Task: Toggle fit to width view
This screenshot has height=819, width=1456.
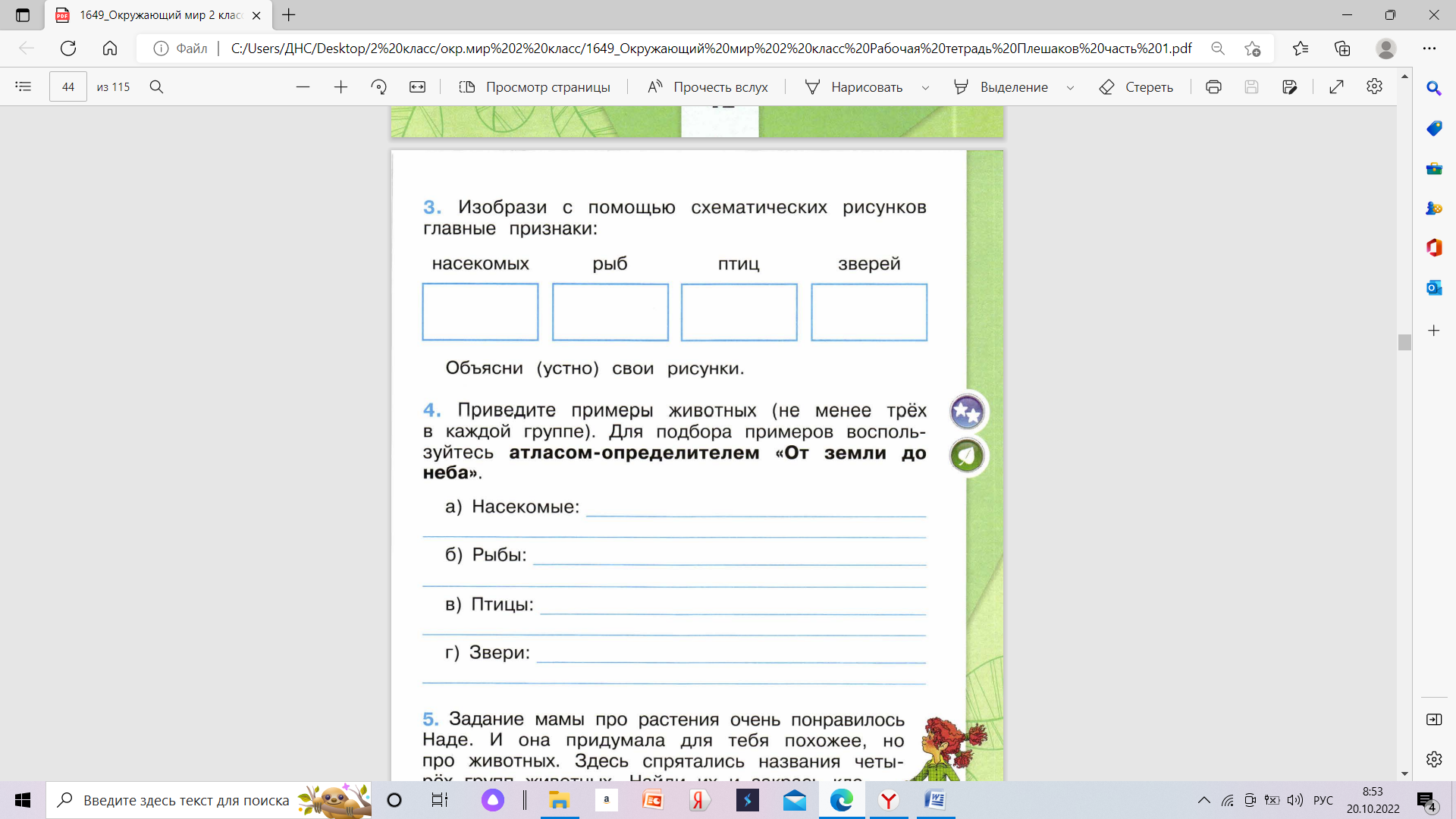Action: click(x=418, y=87)
